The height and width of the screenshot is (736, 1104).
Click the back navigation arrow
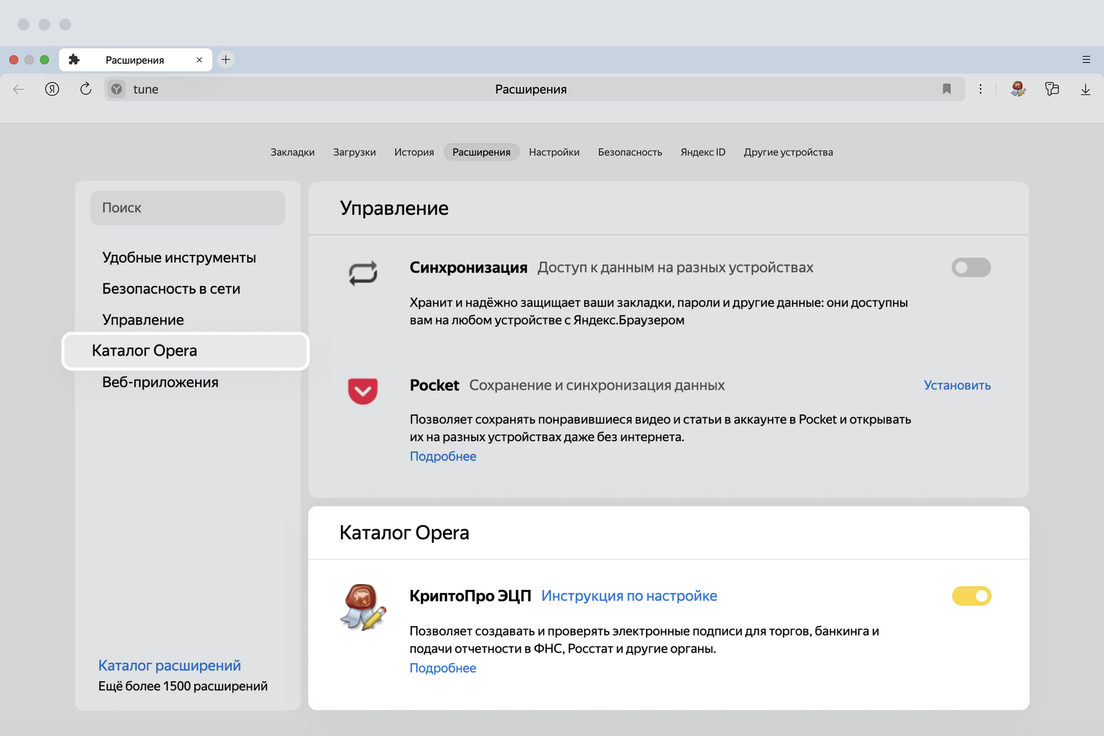[x=18, y=89]
